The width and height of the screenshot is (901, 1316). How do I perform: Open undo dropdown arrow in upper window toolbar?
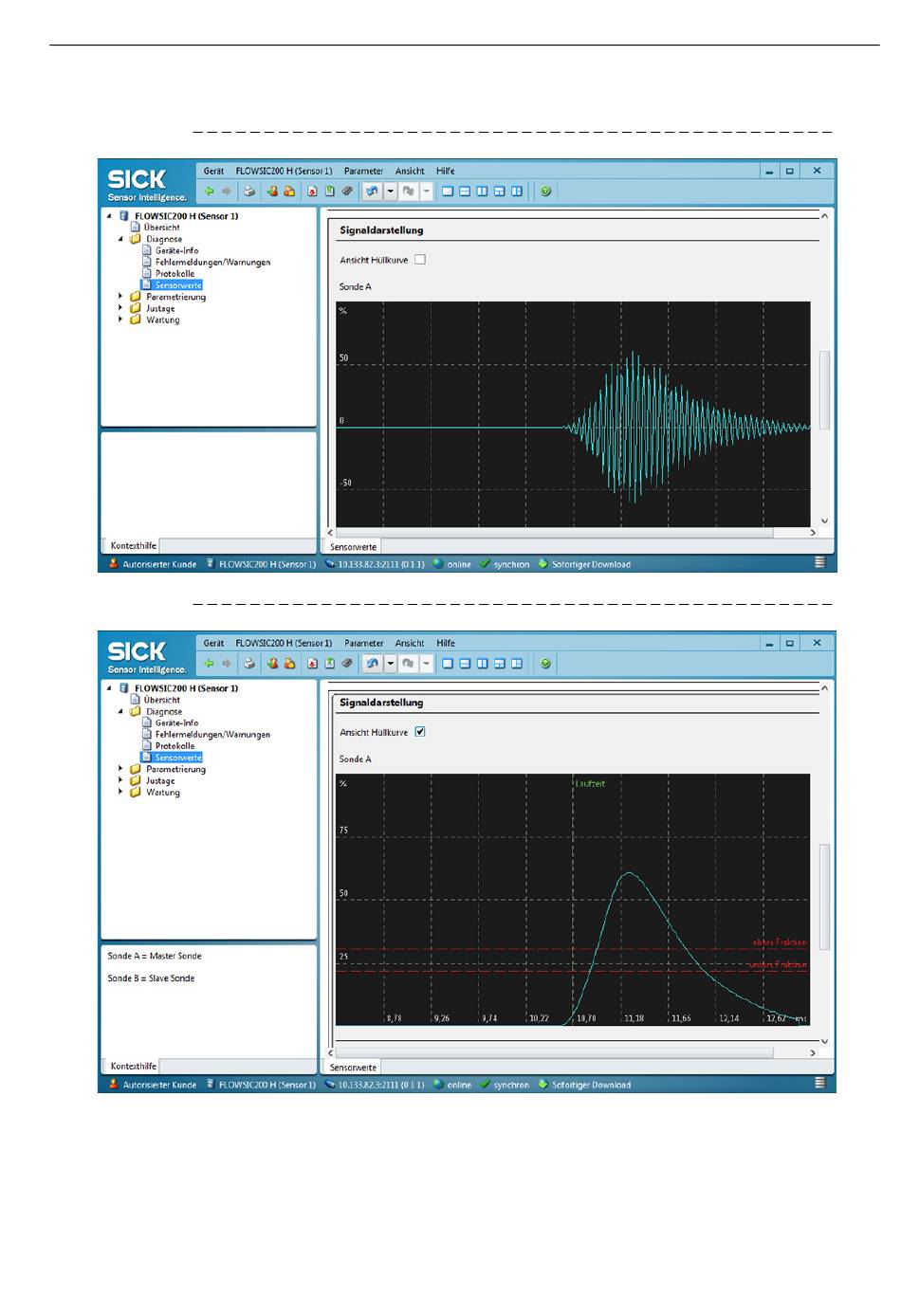click(x=390, y=192)
